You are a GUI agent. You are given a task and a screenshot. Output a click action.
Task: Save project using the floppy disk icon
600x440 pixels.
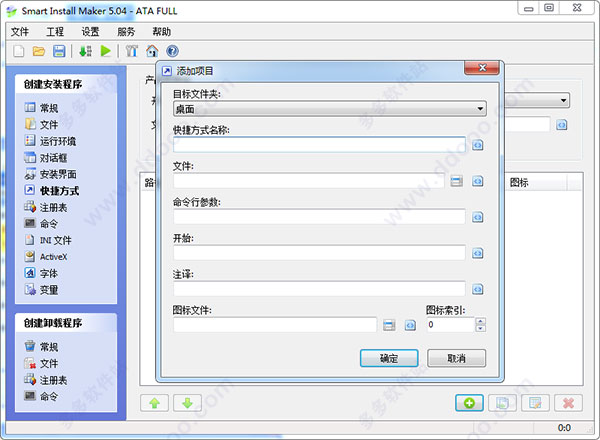click(59, 51)
